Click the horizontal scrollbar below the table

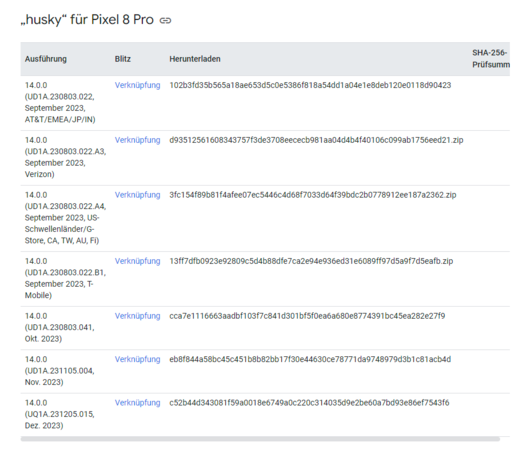(x=260, y=439)
